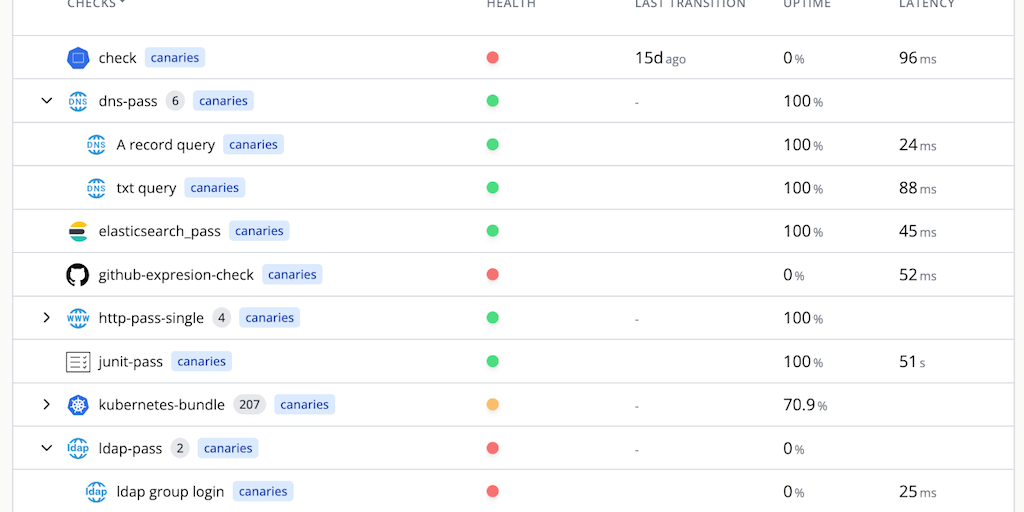This screenshot has height=512, width=1024.
Task: Click the GitHub icon for github-expresion-check
Action: pos(78,275)
